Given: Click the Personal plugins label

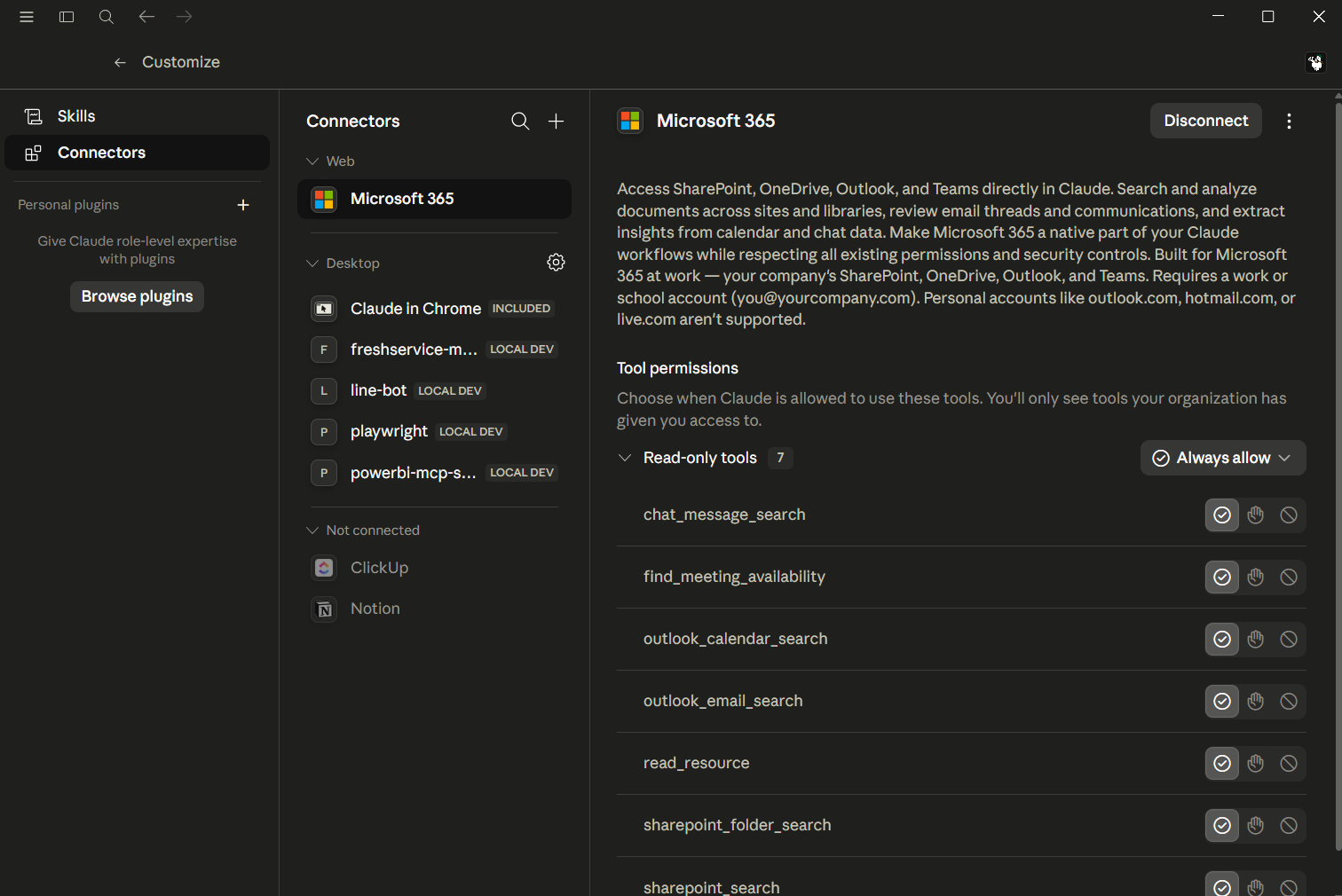Looking at the screenshot, I should click(x=68, y=205).
